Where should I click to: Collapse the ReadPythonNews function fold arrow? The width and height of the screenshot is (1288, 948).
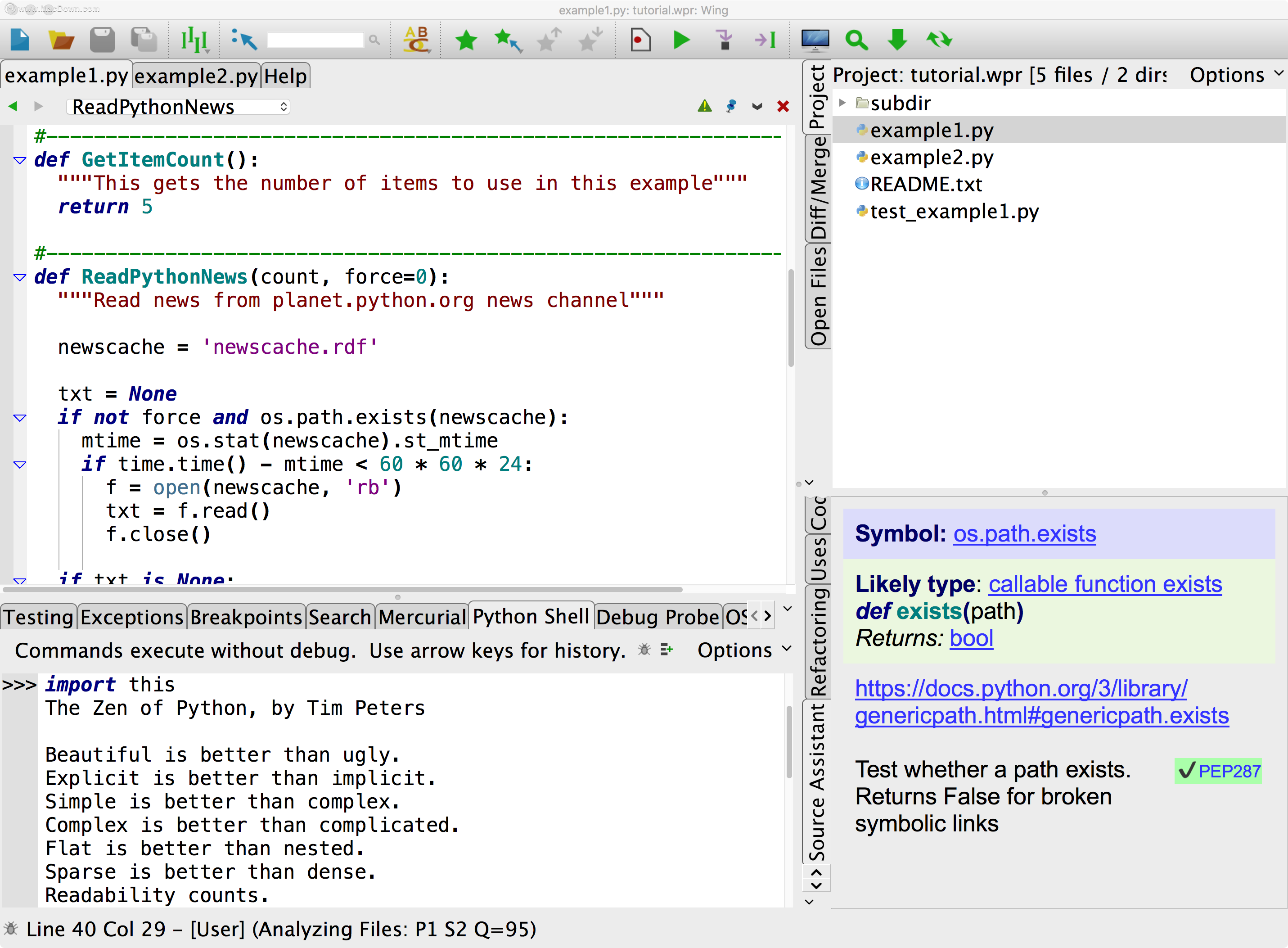click(19, 277)
